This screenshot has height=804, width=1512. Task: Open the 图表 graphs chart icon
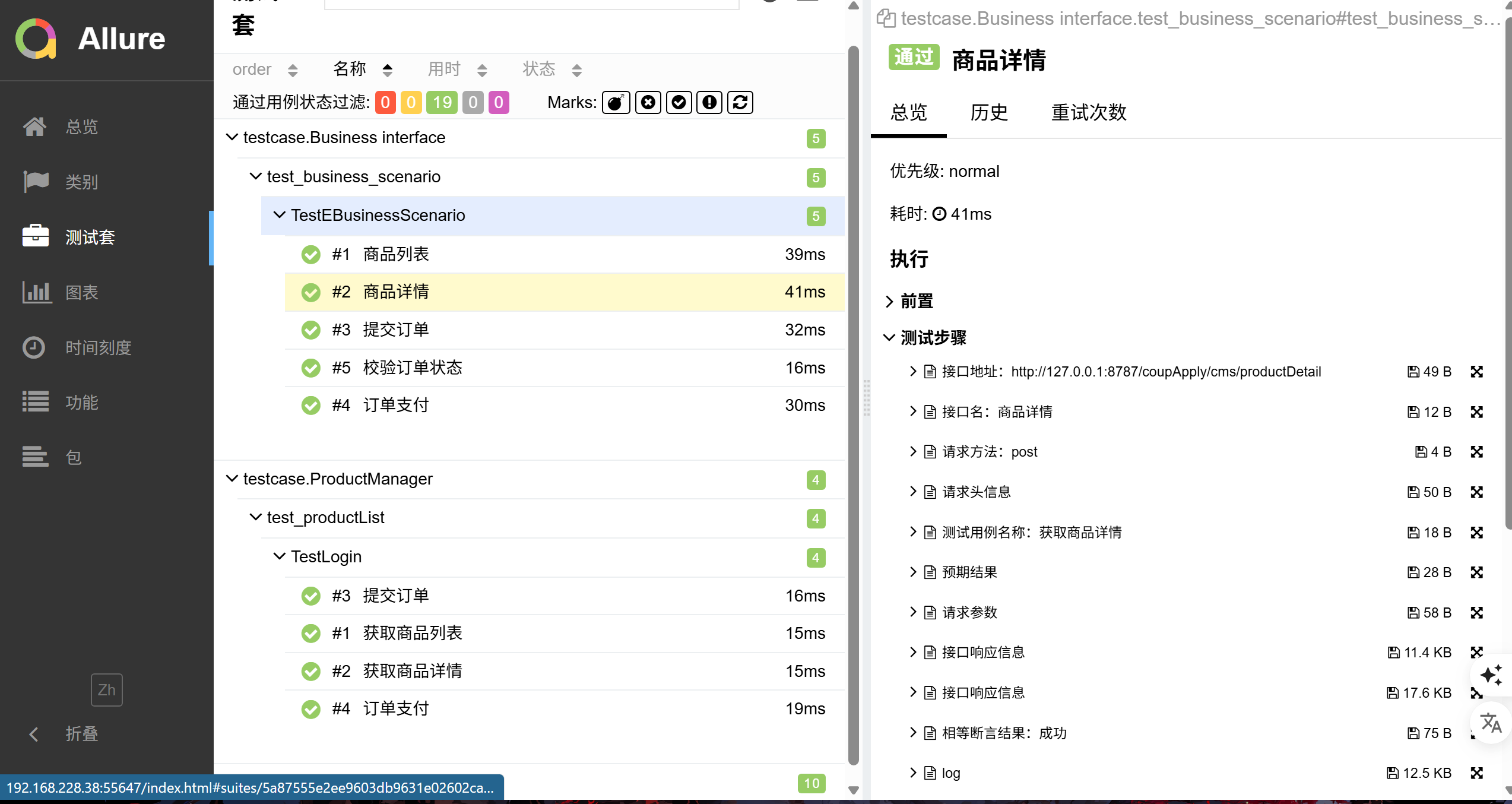36,292
